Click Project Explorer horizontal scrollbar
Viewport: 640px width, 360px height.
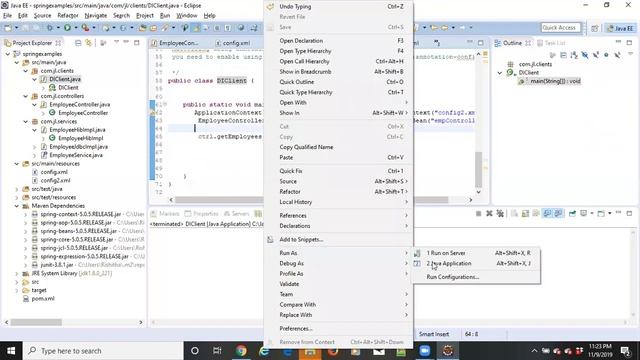pyautogui.click(x=36, y=322)
